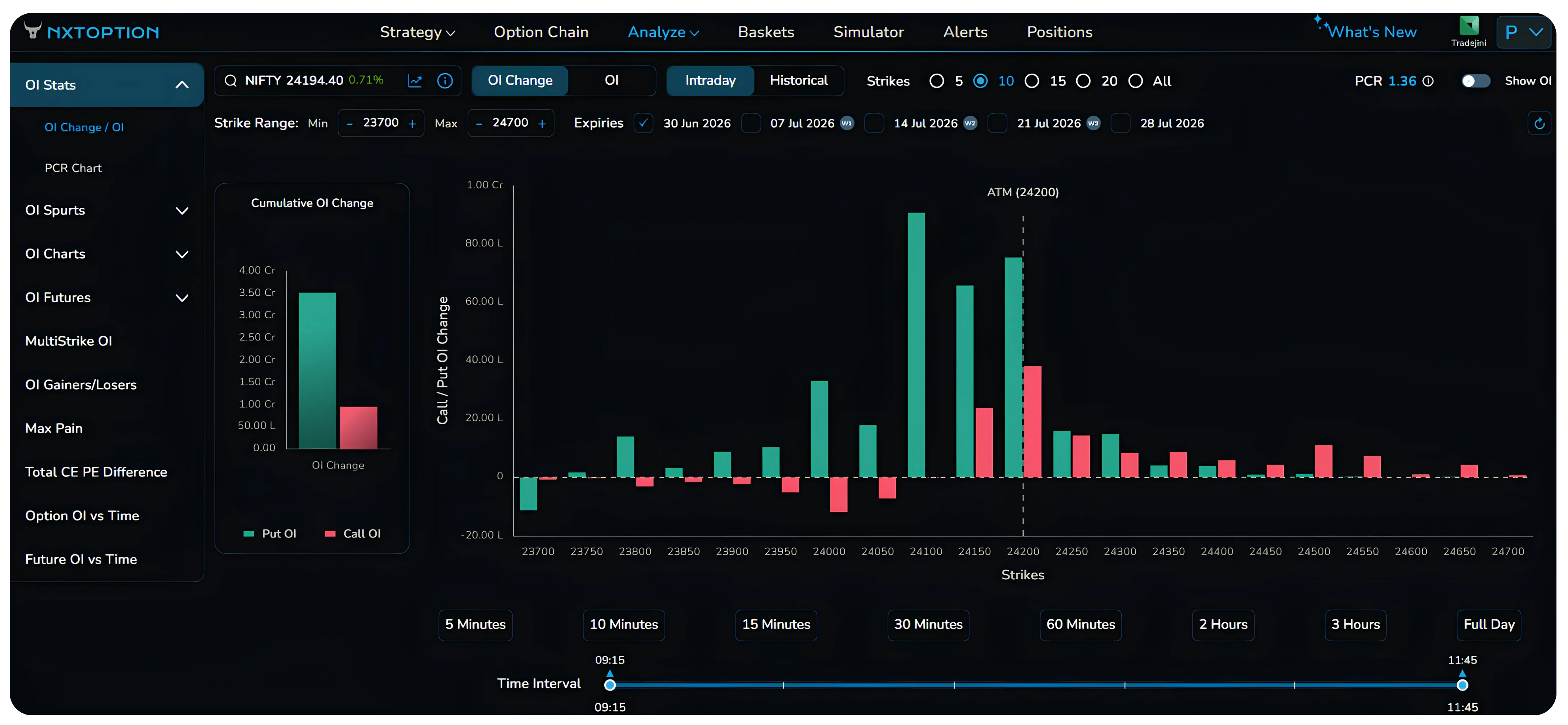This screenshot has width=1568, height=725.
Task: Open the Alerts menu item
Action: point(966,32)
